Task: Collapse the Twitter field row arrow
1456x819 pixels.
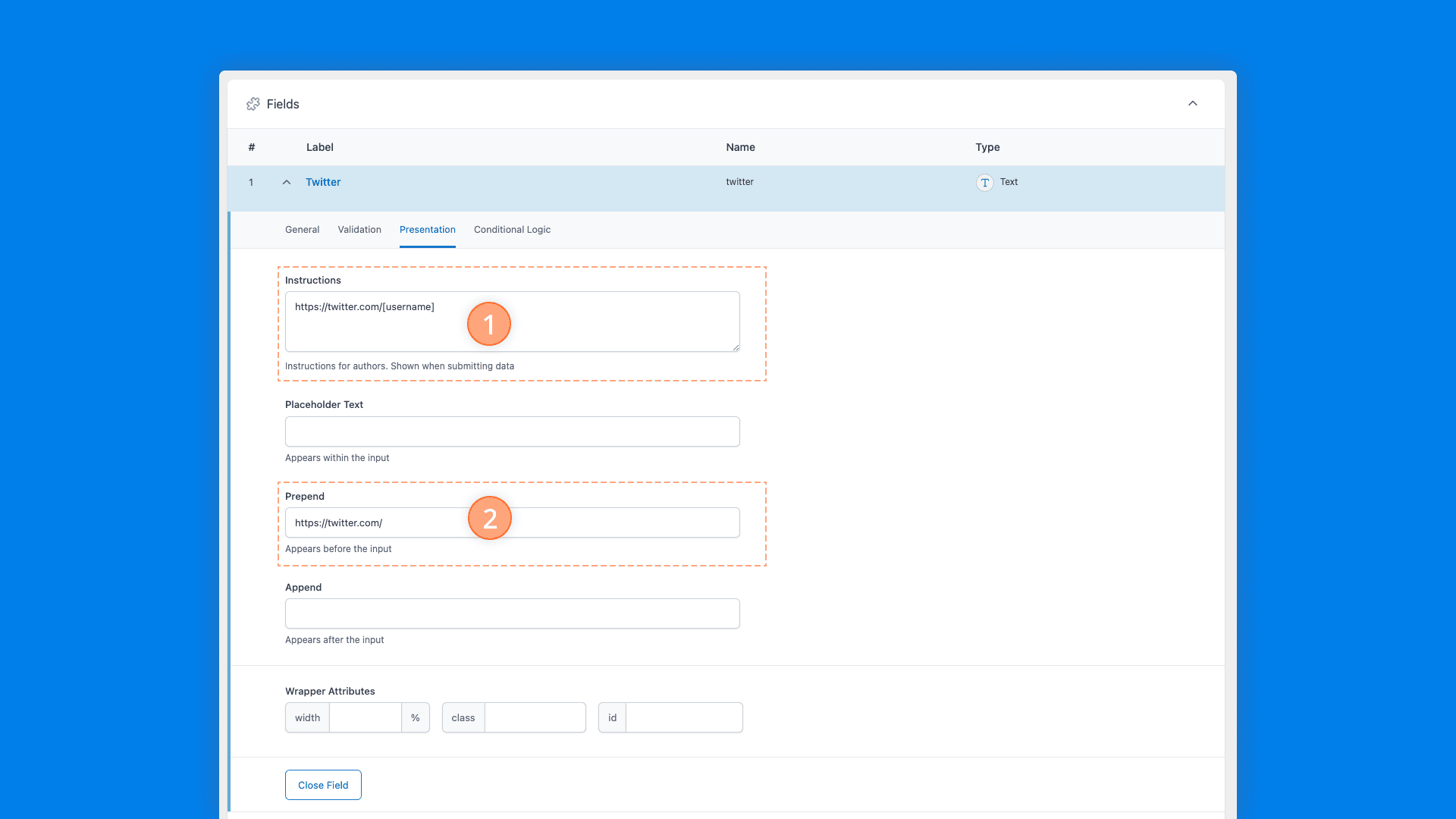Action: [x=287, y=183]
